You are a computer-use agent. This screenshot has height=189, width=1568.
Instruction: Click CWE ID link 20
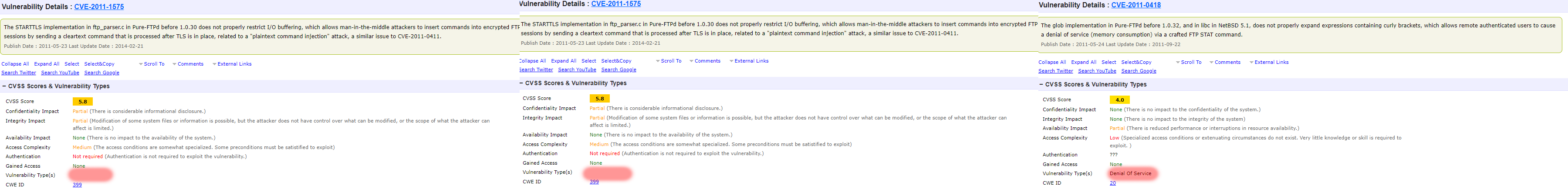coord(1112,183)
